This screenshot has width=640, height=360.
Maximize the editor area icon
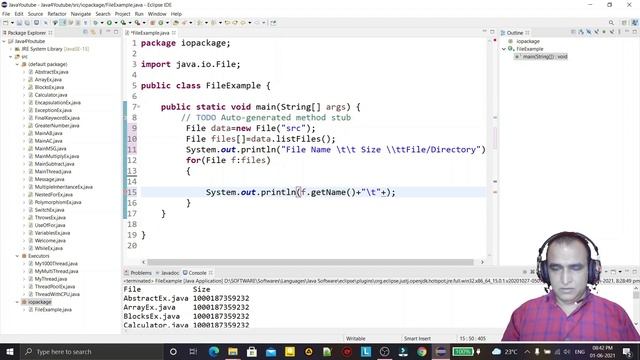[493, 32]
